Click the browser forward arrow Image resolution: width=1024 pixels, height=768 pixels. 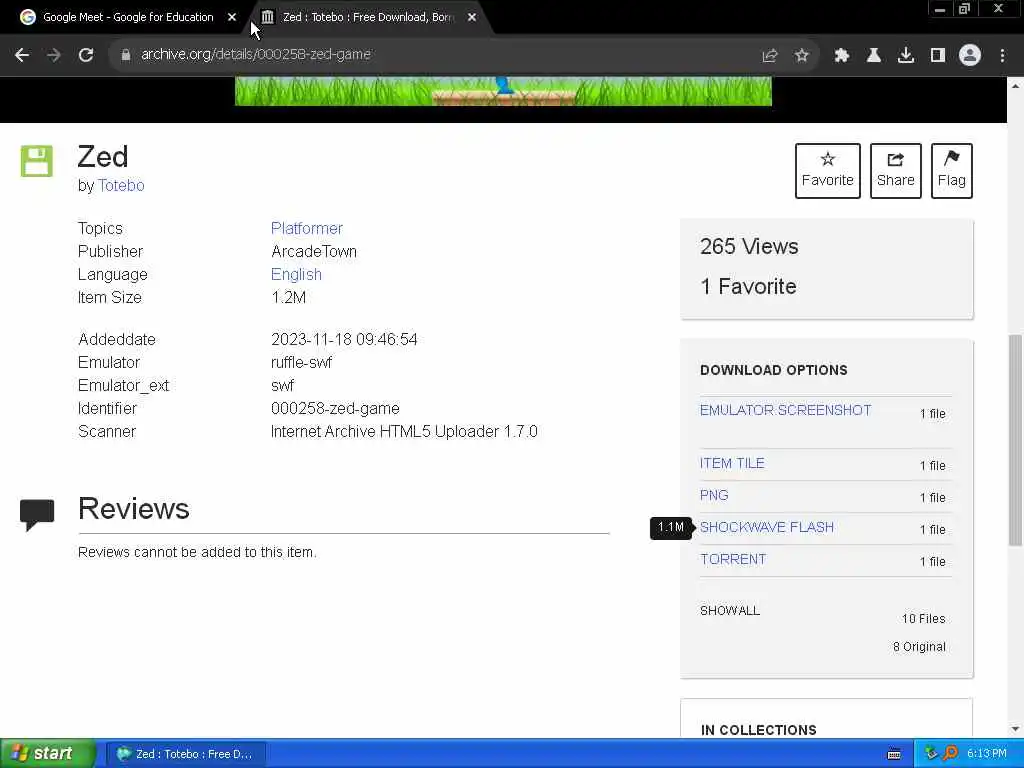coord(54,56)
